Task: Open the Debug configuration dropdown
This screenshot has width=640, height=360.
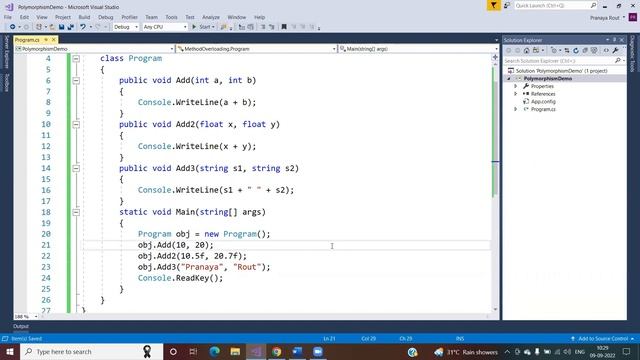Action: click(126, 27)
